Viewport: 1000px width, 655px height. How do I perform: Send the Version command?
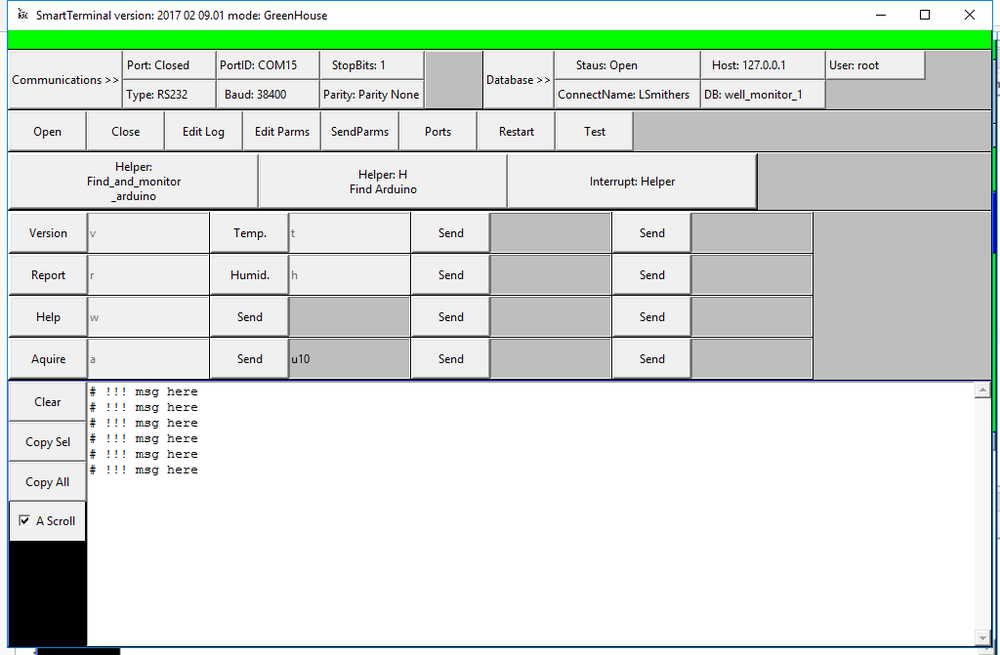[47, 232]
